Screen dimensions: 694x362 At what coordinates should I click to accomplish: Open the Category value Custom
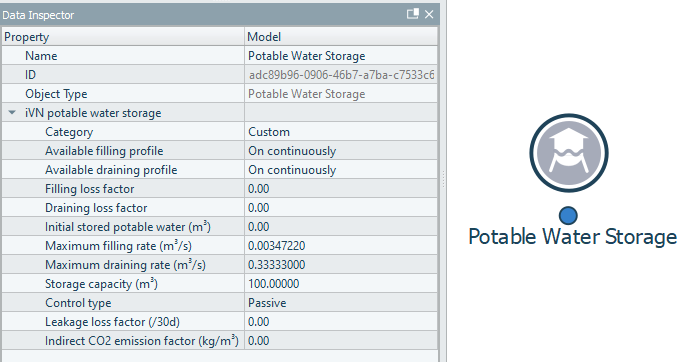[341, 132]
